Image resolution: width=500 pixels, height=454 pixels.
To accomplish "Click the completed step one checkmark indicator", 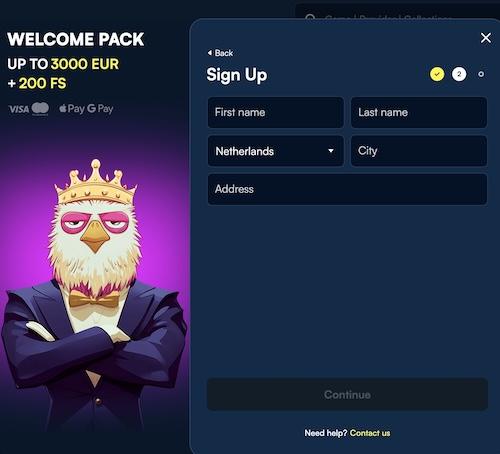I will point(437,74).
